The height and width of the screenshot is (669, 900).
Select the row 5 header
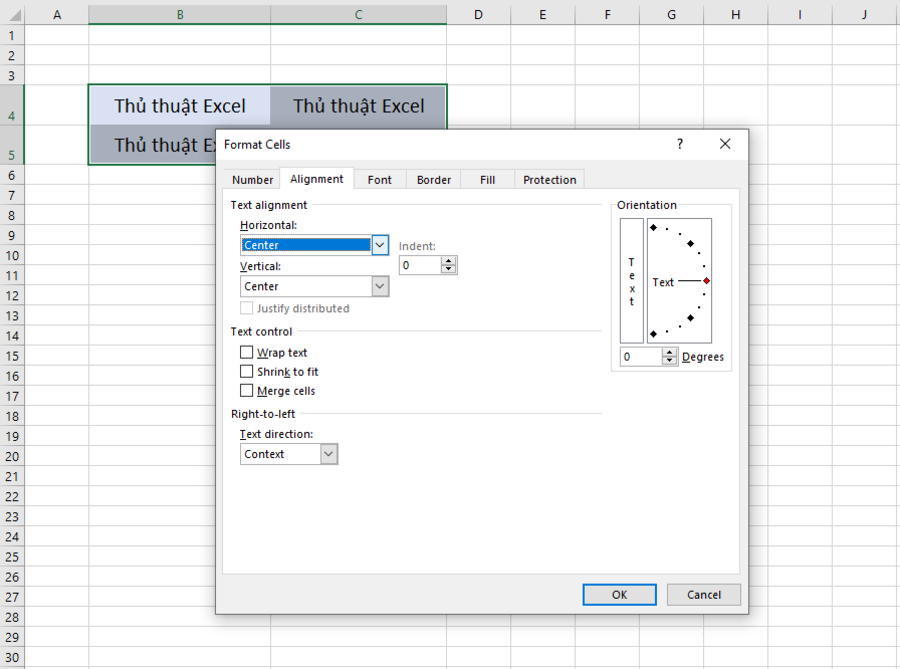point(12,145)
